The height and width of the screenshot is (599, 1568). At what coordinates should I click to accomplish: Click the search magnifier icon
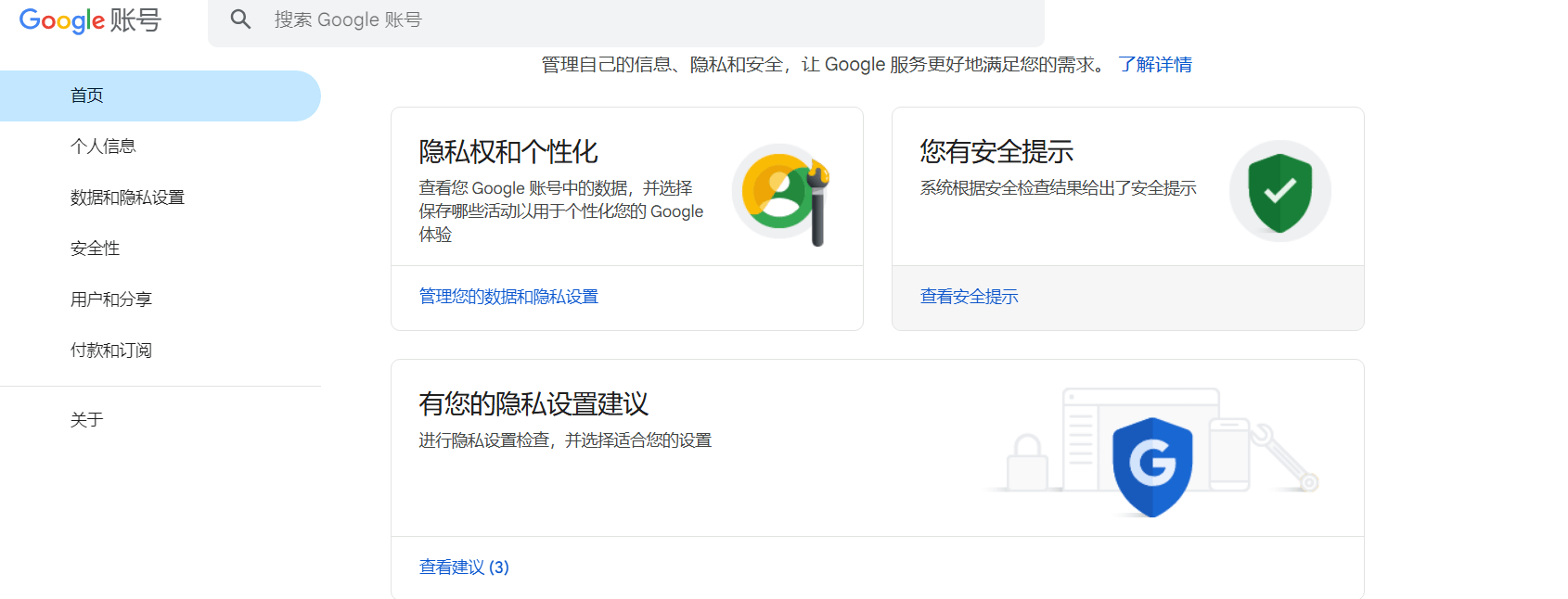tap(240, 19)
